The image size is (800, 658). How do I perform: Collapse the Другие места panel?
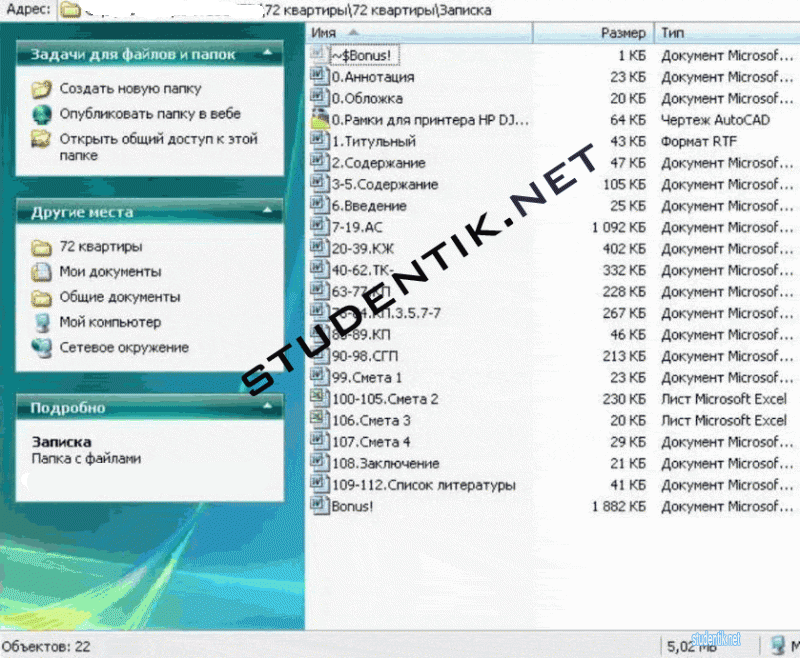(x=267, y=211)
